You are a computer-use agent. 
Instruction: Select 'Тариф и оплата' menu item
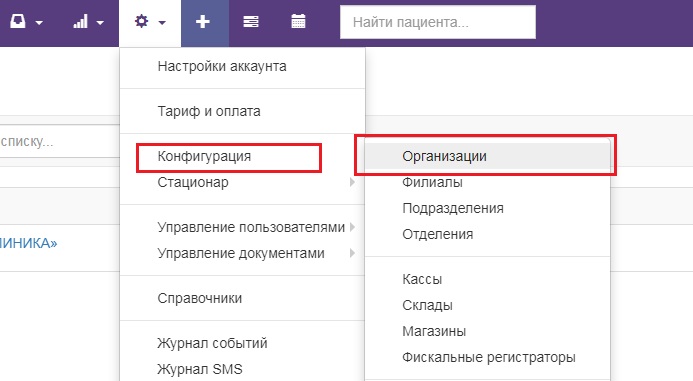point(209,111)
